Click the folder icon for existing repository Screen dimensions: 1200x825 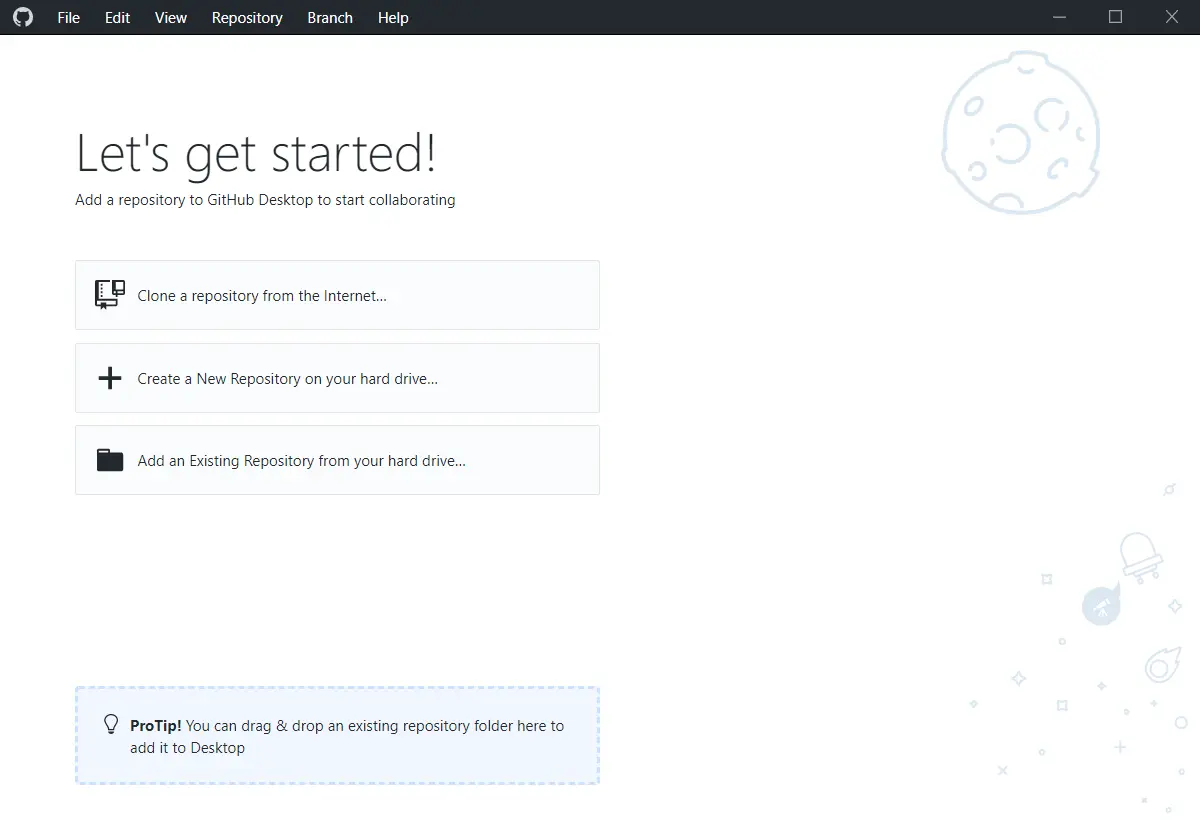coord(110,460)
